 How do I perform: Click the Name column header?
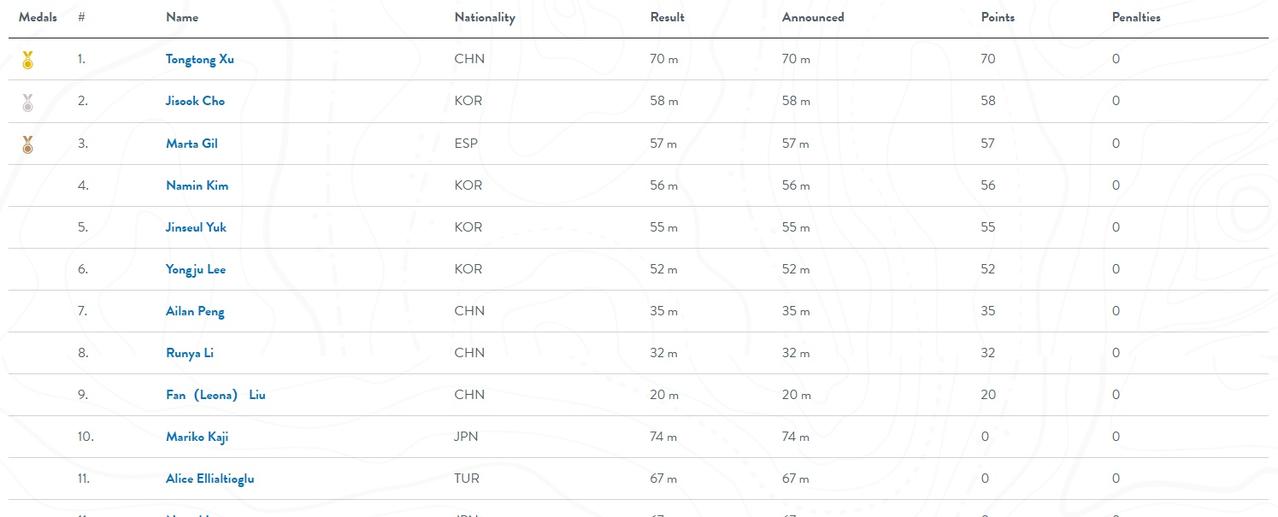point(182,17)
